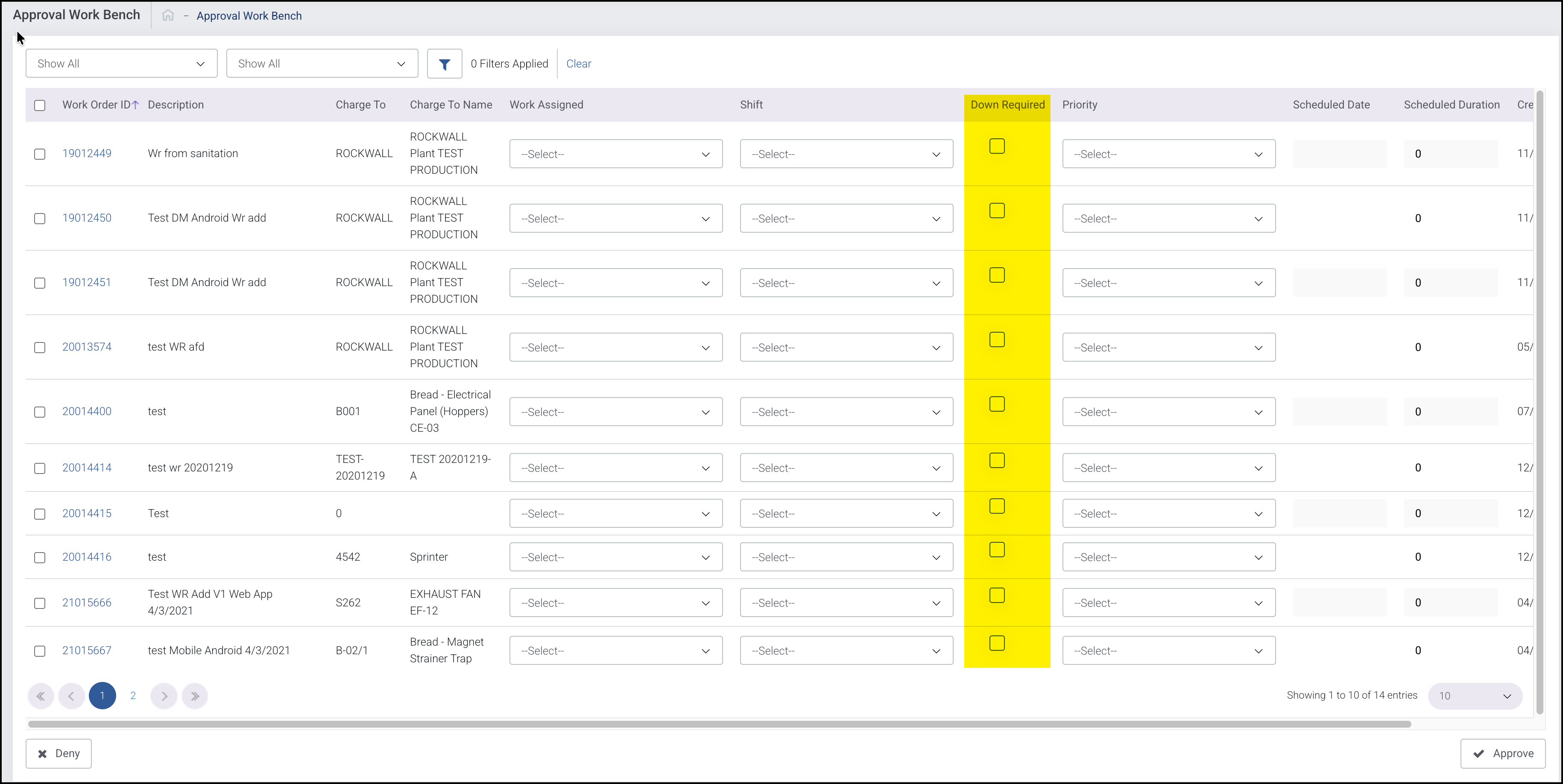Click the home breadcrumb icon

click(167, 16)
